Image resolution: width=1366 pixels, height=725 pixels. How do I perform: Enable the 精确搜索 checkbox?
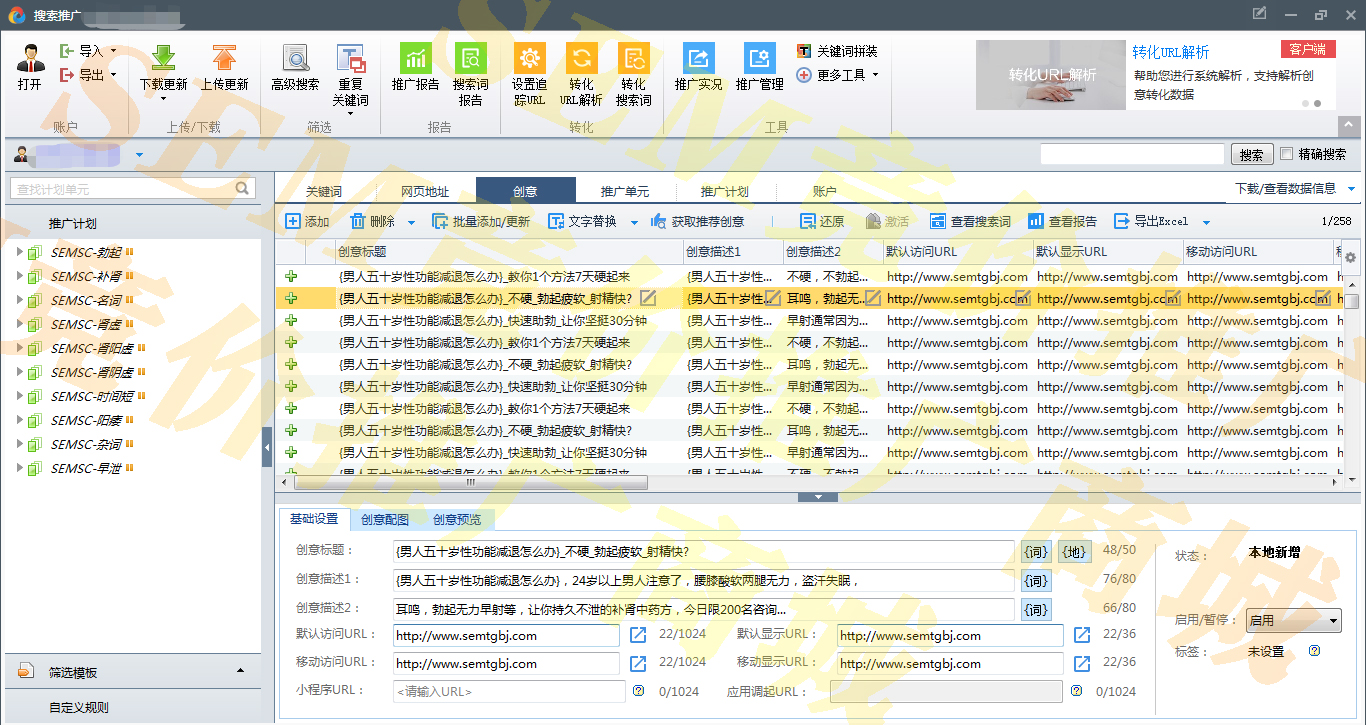(x=1287, y=154)
